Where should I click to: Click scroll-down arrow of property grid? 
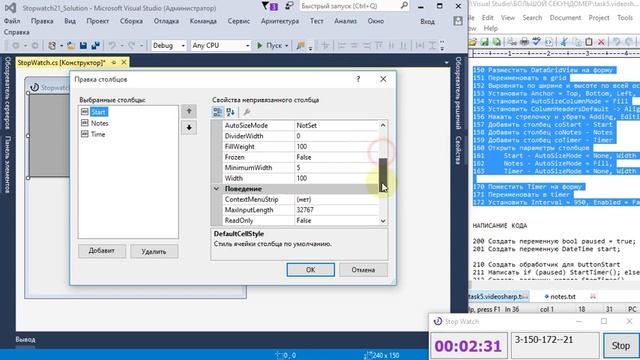coord(383,220)
